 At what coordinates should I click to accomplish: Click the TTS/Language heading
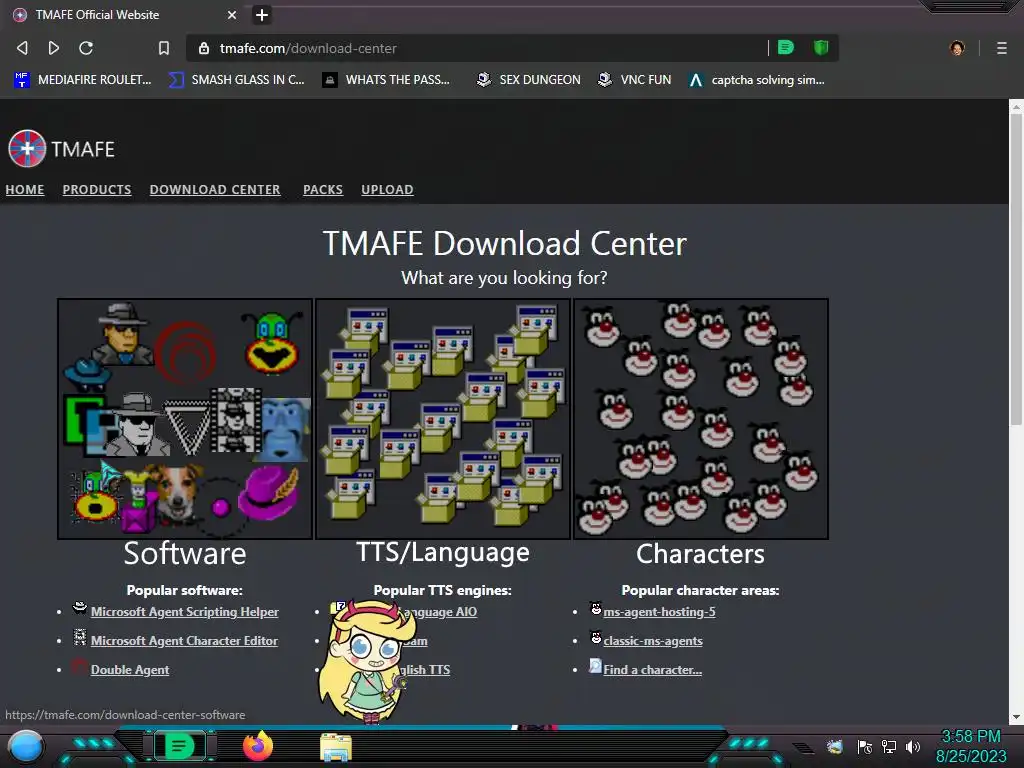(443, 552)
